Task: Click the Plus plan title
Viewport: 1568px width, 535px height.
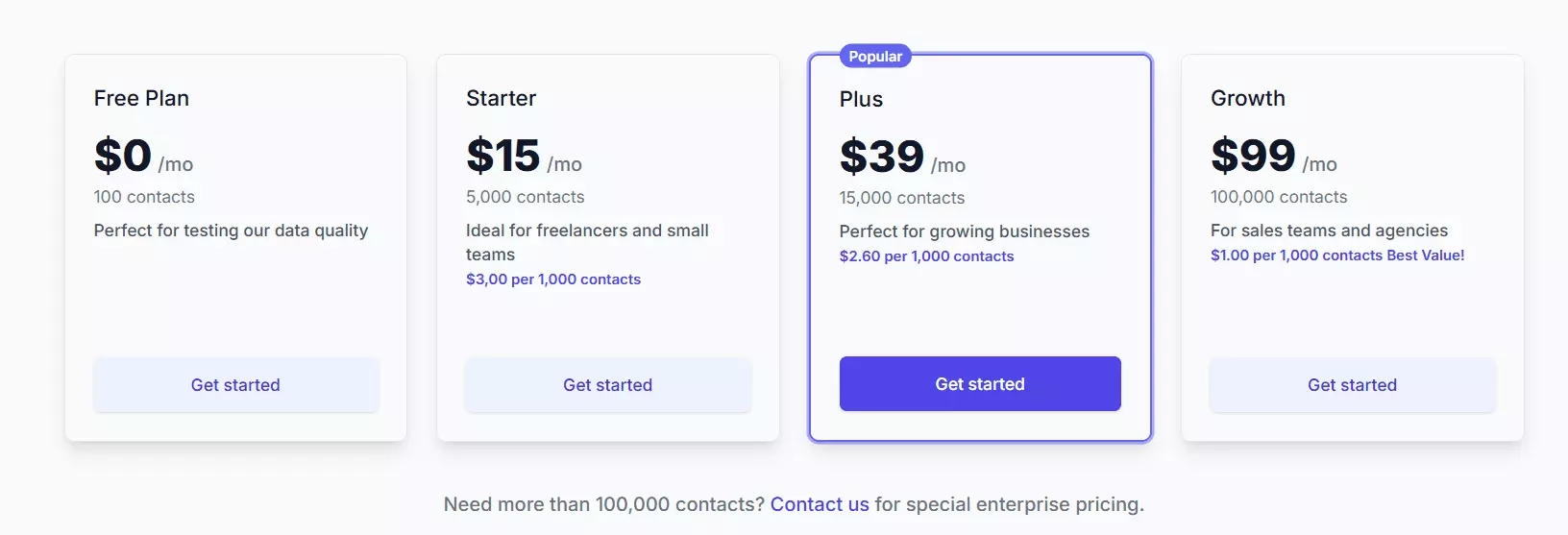Action: point(861,99)
